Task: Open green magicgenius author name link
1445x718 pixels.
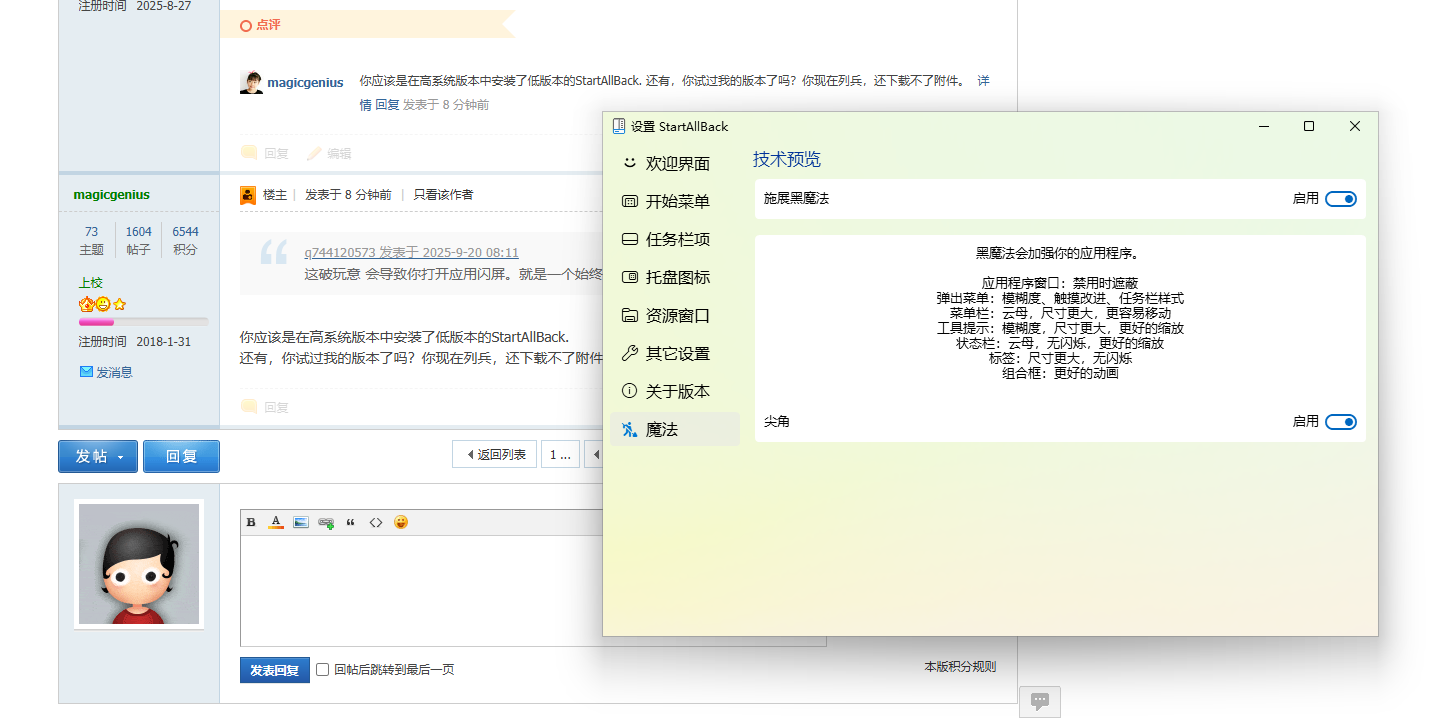Action: point(112,195)
